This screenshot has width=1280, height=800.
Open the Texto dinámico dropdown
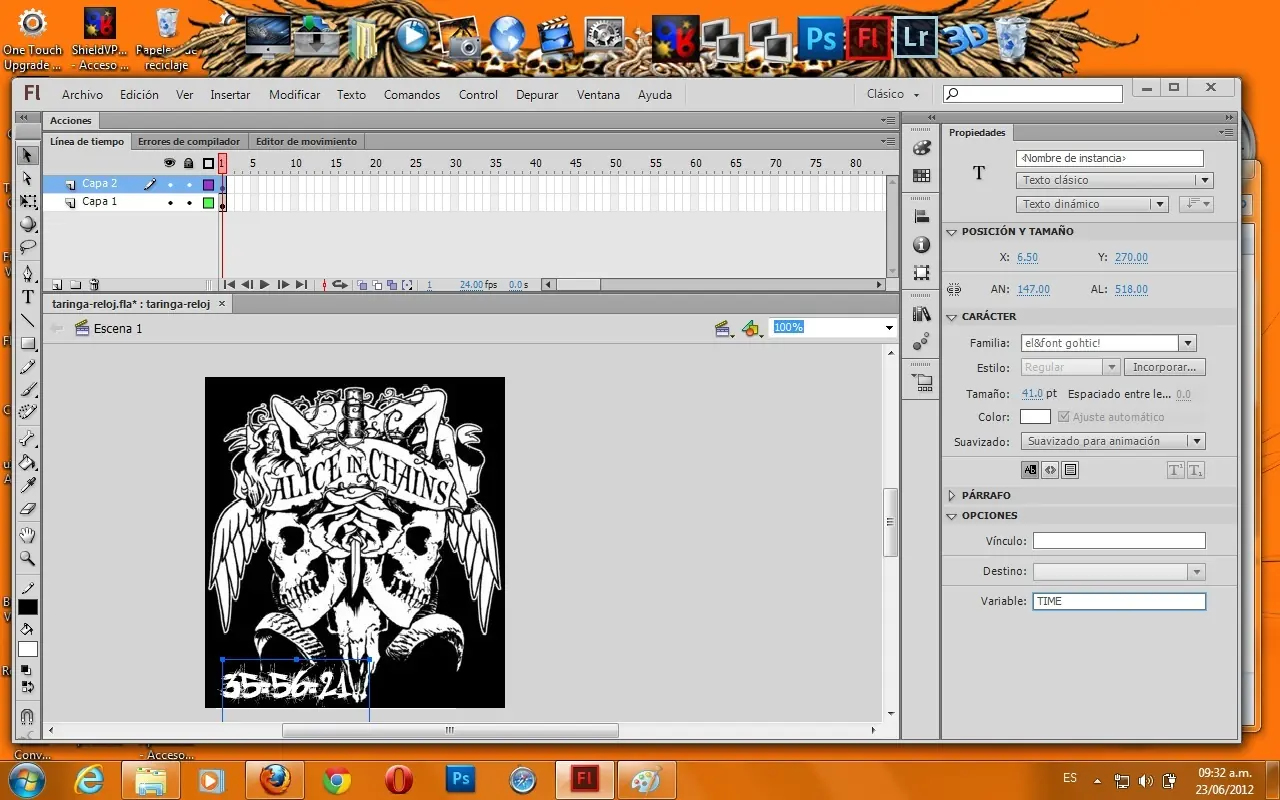pos(1092,204)
